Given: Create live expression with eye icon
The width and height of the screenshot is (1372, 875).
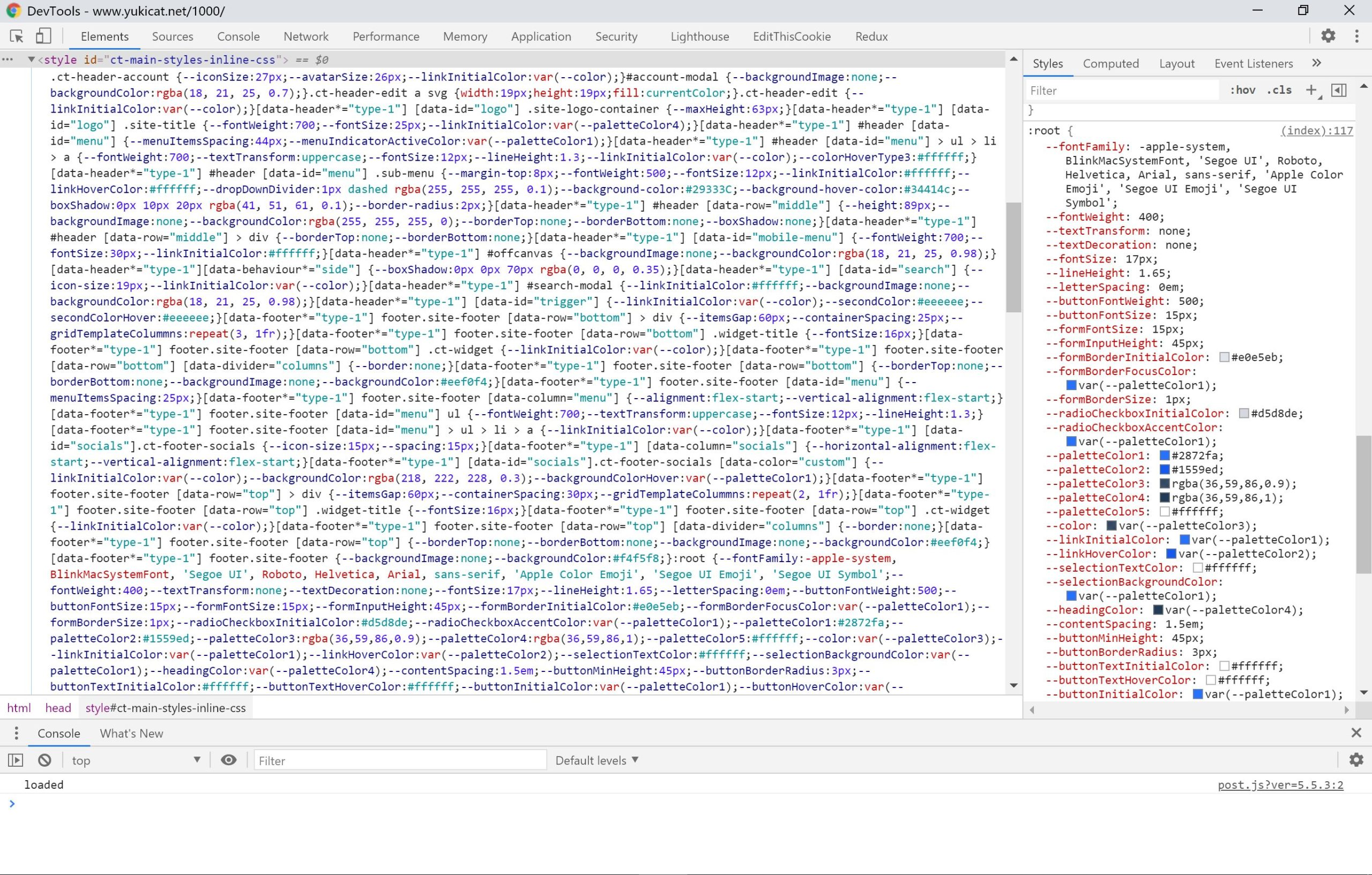Looking at the screenshot, I should click(228, 760).
